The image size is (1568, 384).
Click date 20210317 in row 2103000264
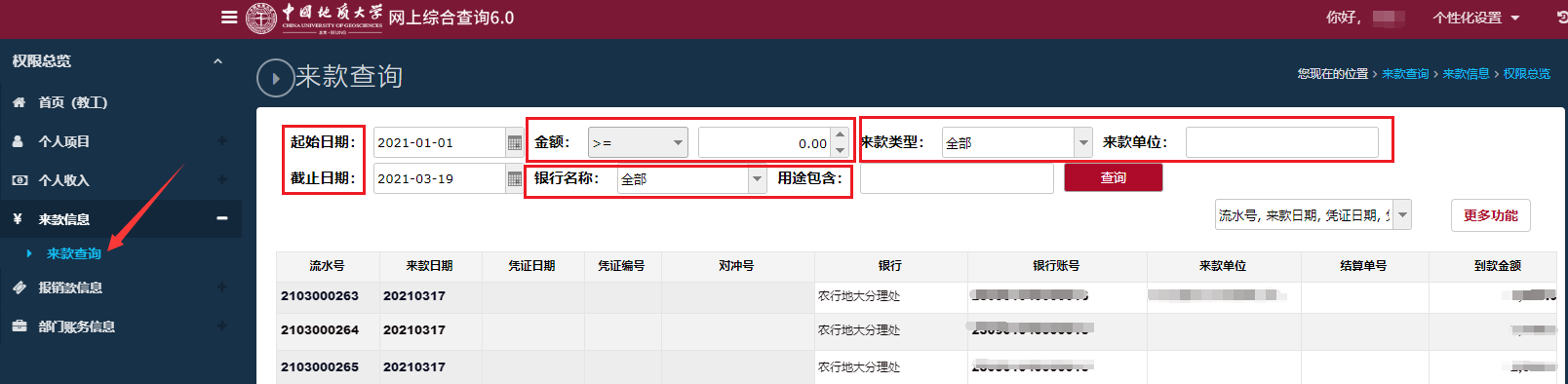point(414,330)
